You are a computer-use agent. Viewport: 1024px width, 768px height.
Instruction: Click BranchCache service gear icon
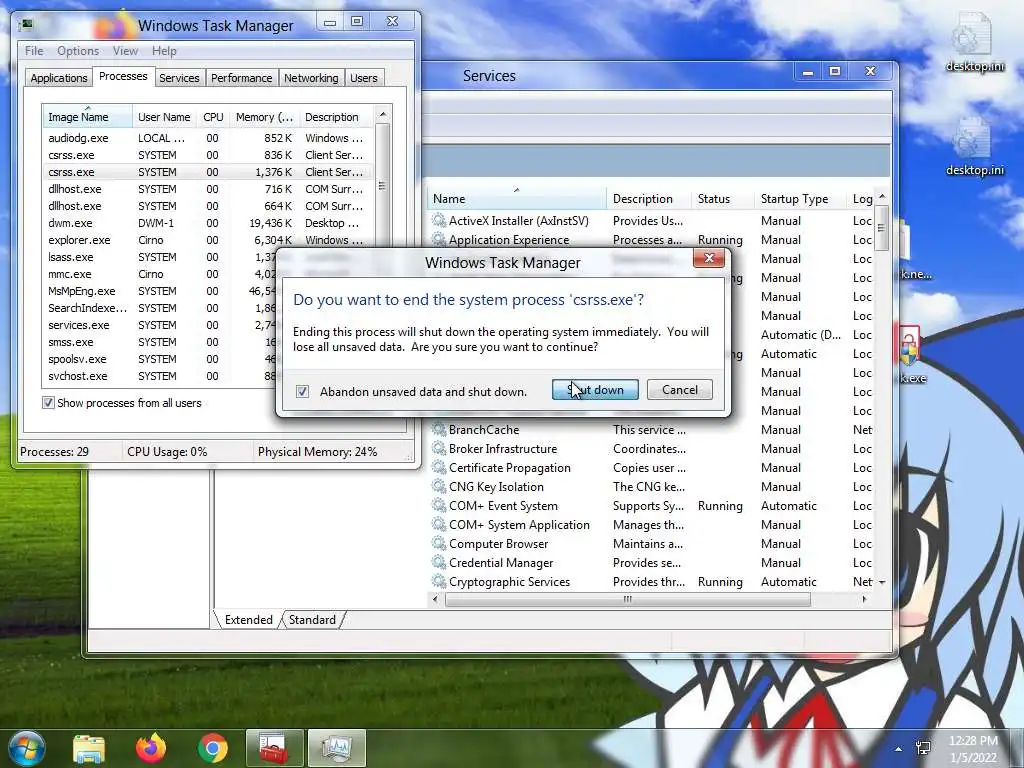(439, 430)
